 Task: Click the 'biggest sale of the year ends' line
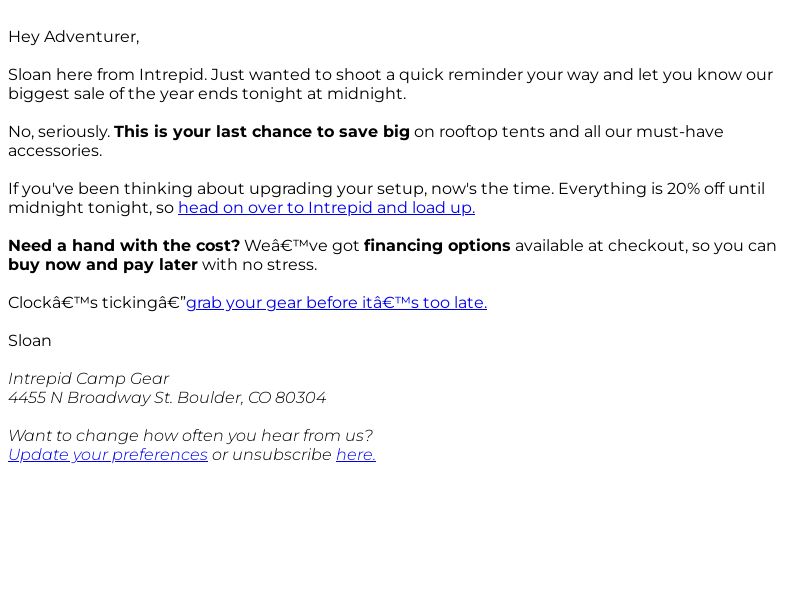pyautogui.click(x=207, y=94)
